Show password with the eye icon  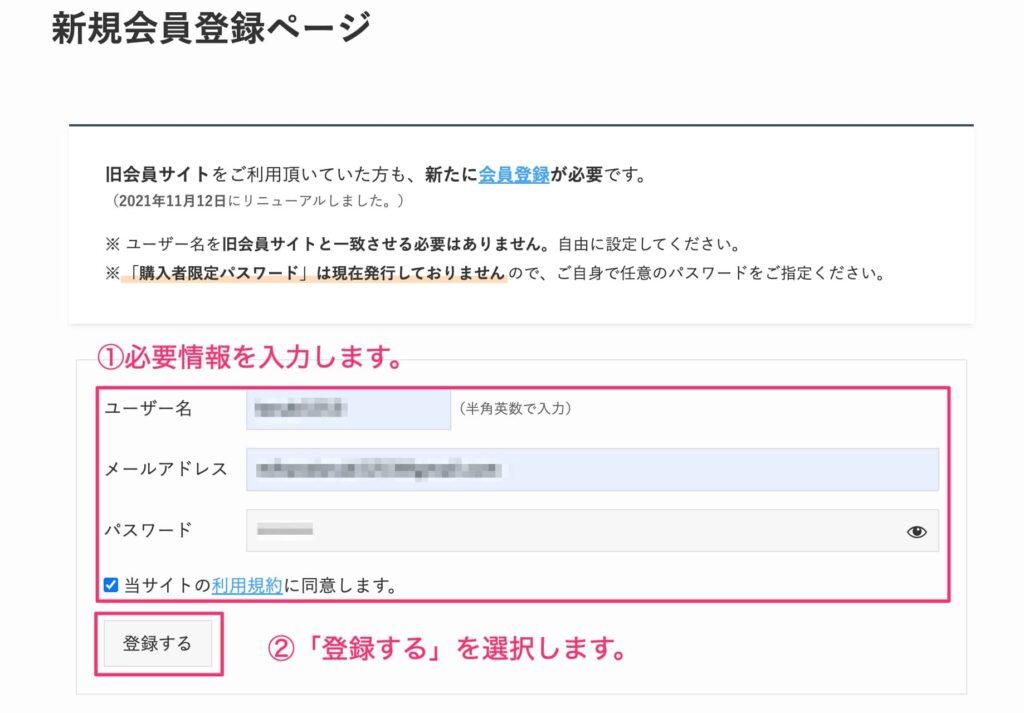916,531
